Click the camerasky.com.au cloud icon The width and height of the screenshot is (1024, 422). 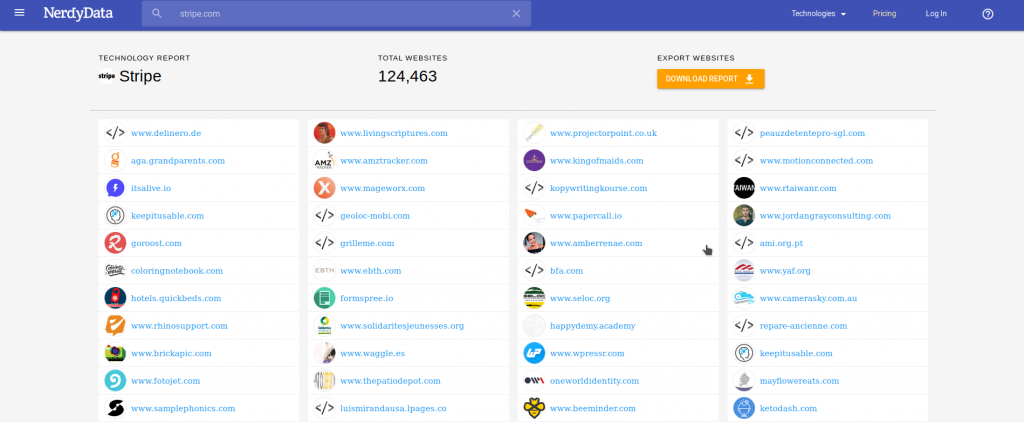(744, 298)
